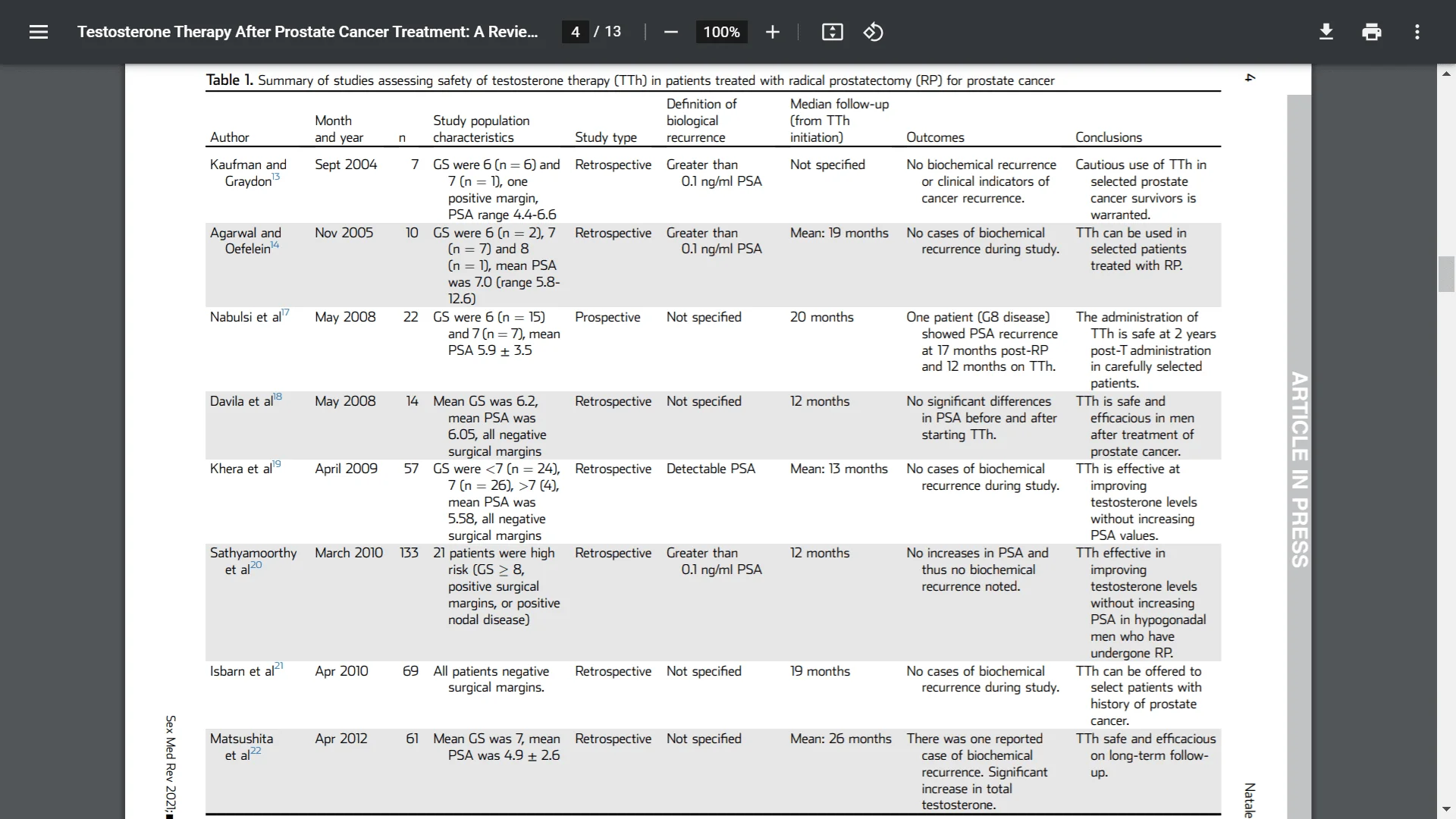Click the 'Author' column header
This screenshot has height=819, width=1456.
coord(229,137)
